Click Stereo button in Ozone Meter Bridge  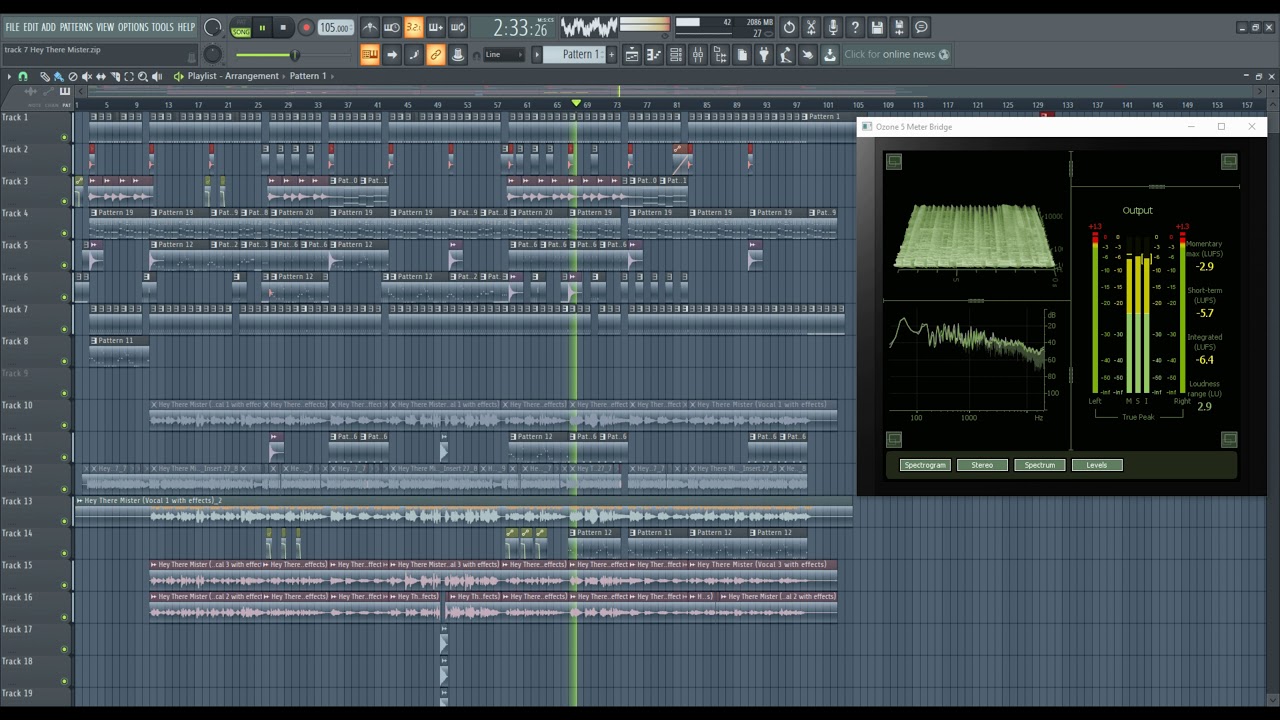point(982,465)
